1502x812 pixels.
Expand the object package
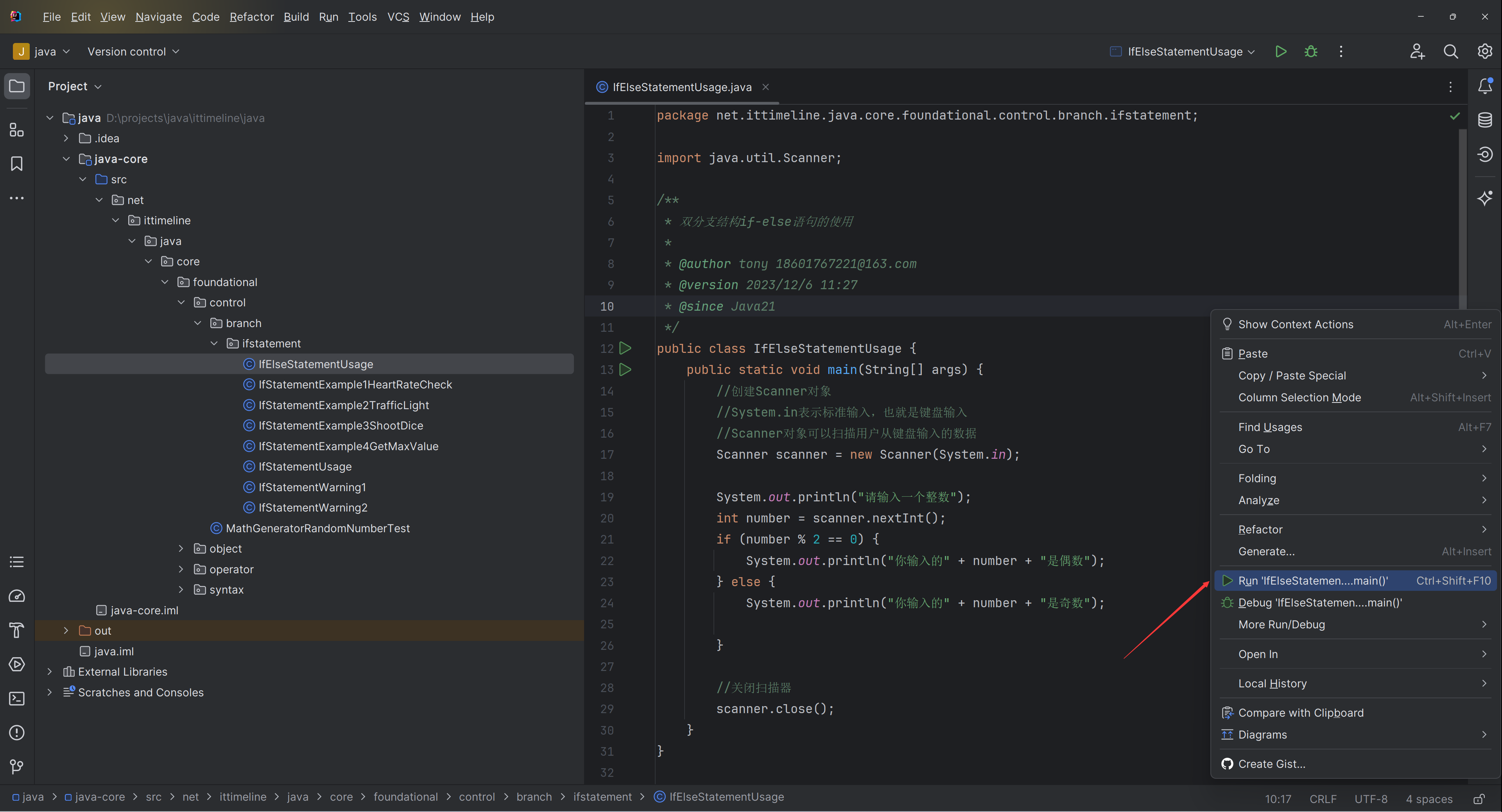pyautogui.click(x=181, y=549)
